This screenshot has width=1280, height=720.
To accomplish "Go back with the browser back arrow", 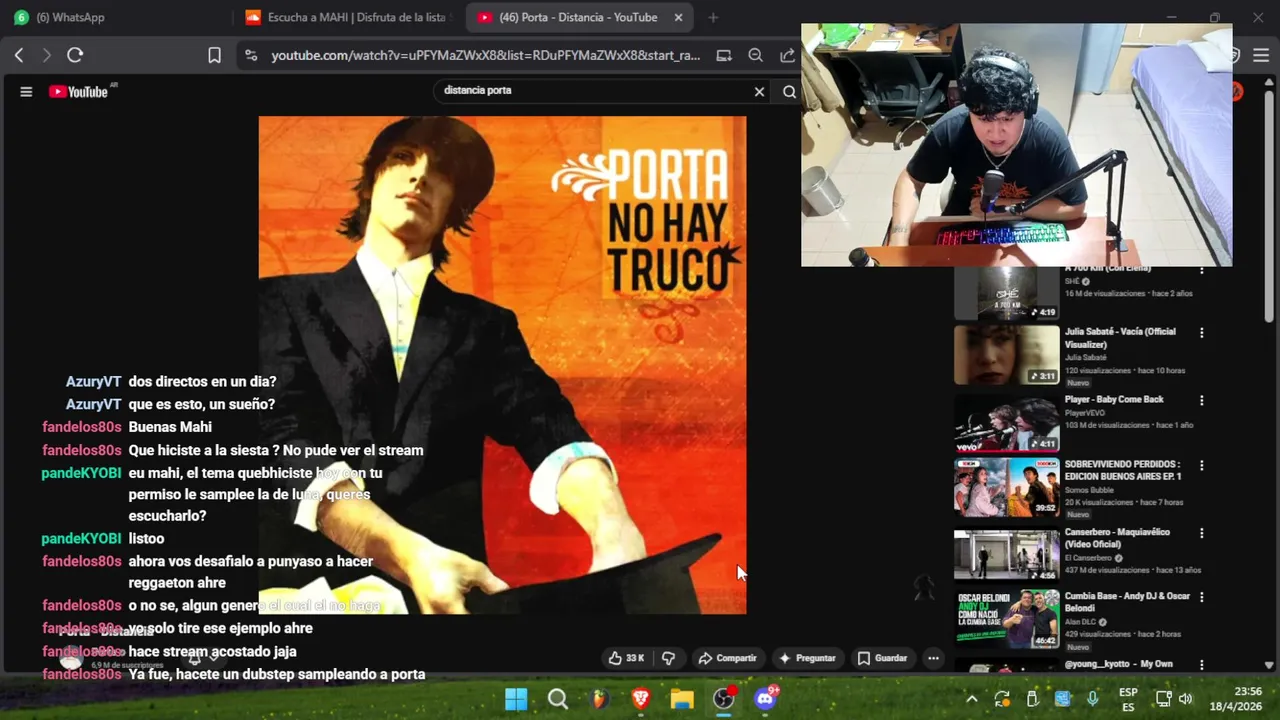I will coord(19,55).
